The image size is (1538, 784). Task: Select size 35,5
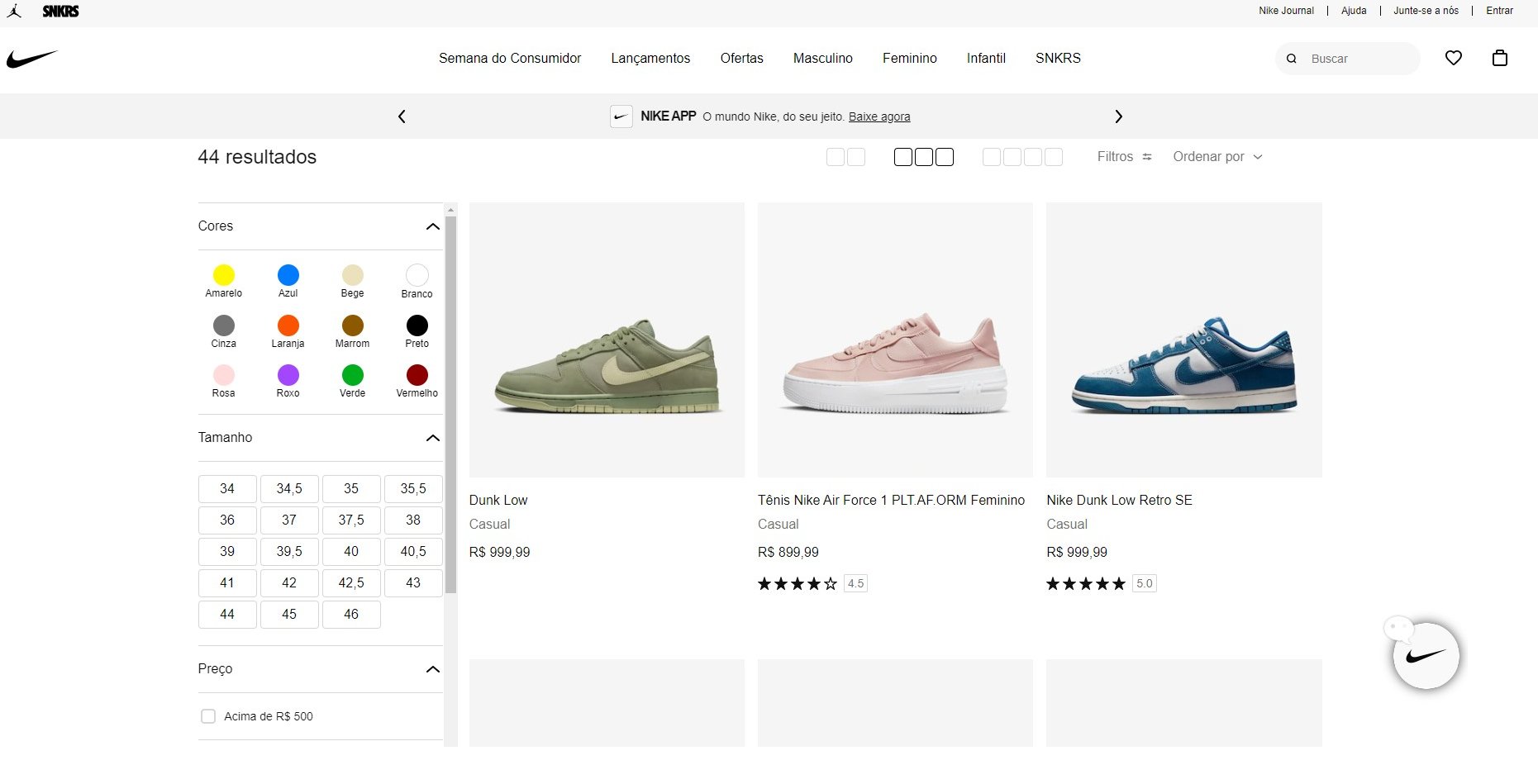(413, 489)
